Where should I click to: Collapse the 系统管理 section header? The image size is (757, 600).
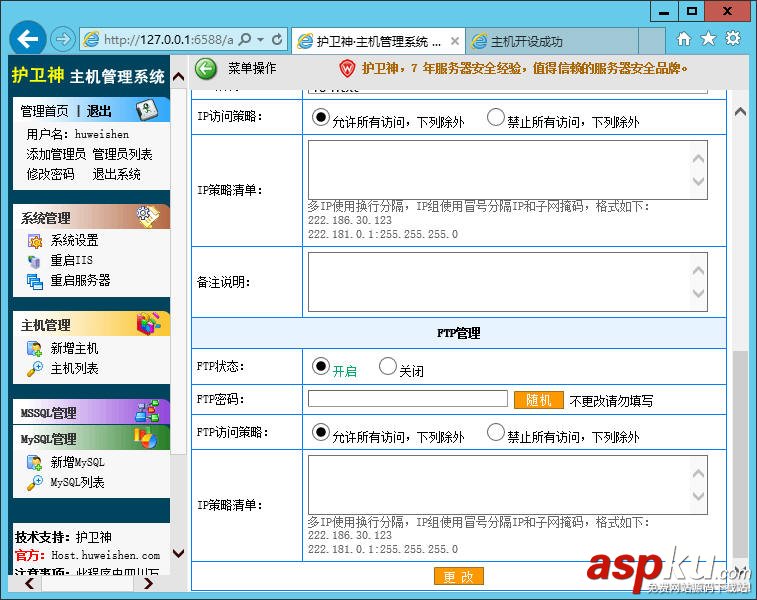pos(92,217)
